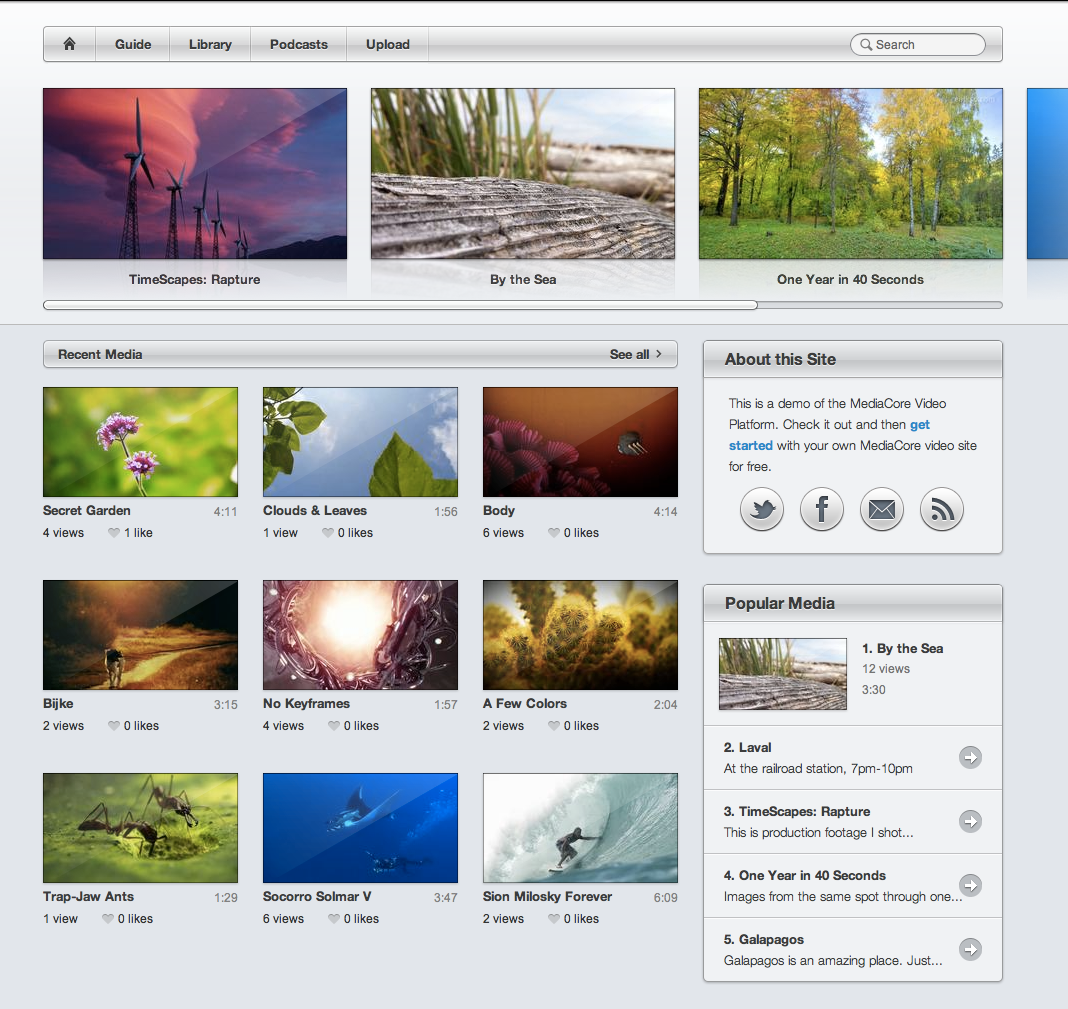
Task: Click the email envelope icon
Action: click(x=881, y=510)
